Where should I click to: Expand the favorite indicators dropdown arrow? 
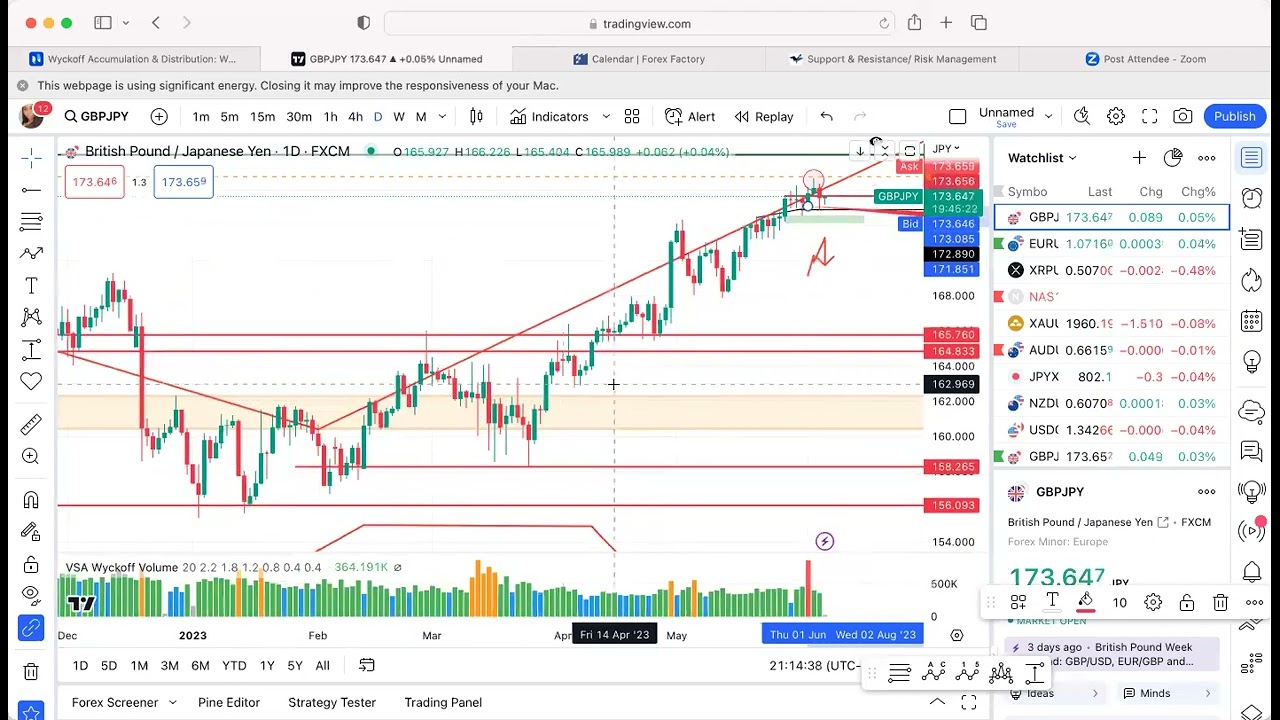coord(606,117)
